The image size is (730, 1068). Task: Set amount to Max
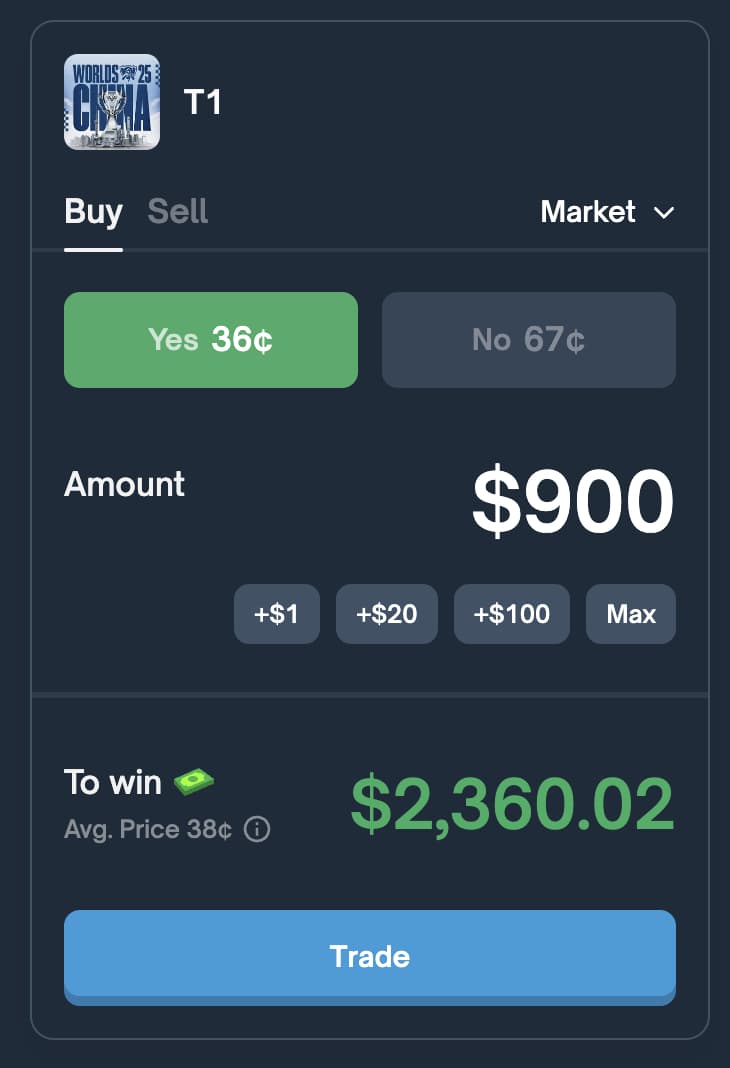pyautogui.click(x=630, y=614)
